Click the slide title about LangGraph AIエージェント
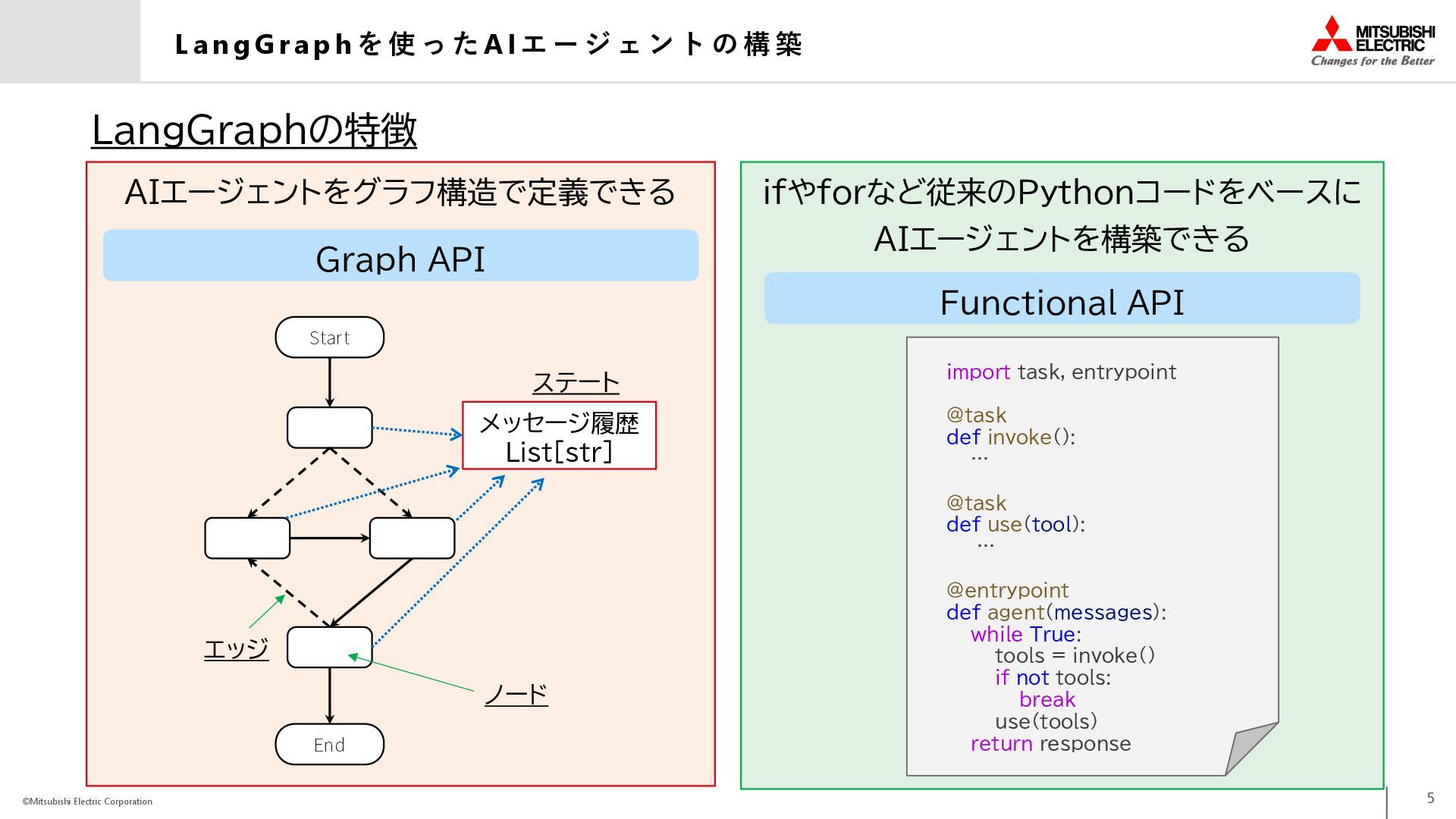1456x819 pixels. pos(488,44)
